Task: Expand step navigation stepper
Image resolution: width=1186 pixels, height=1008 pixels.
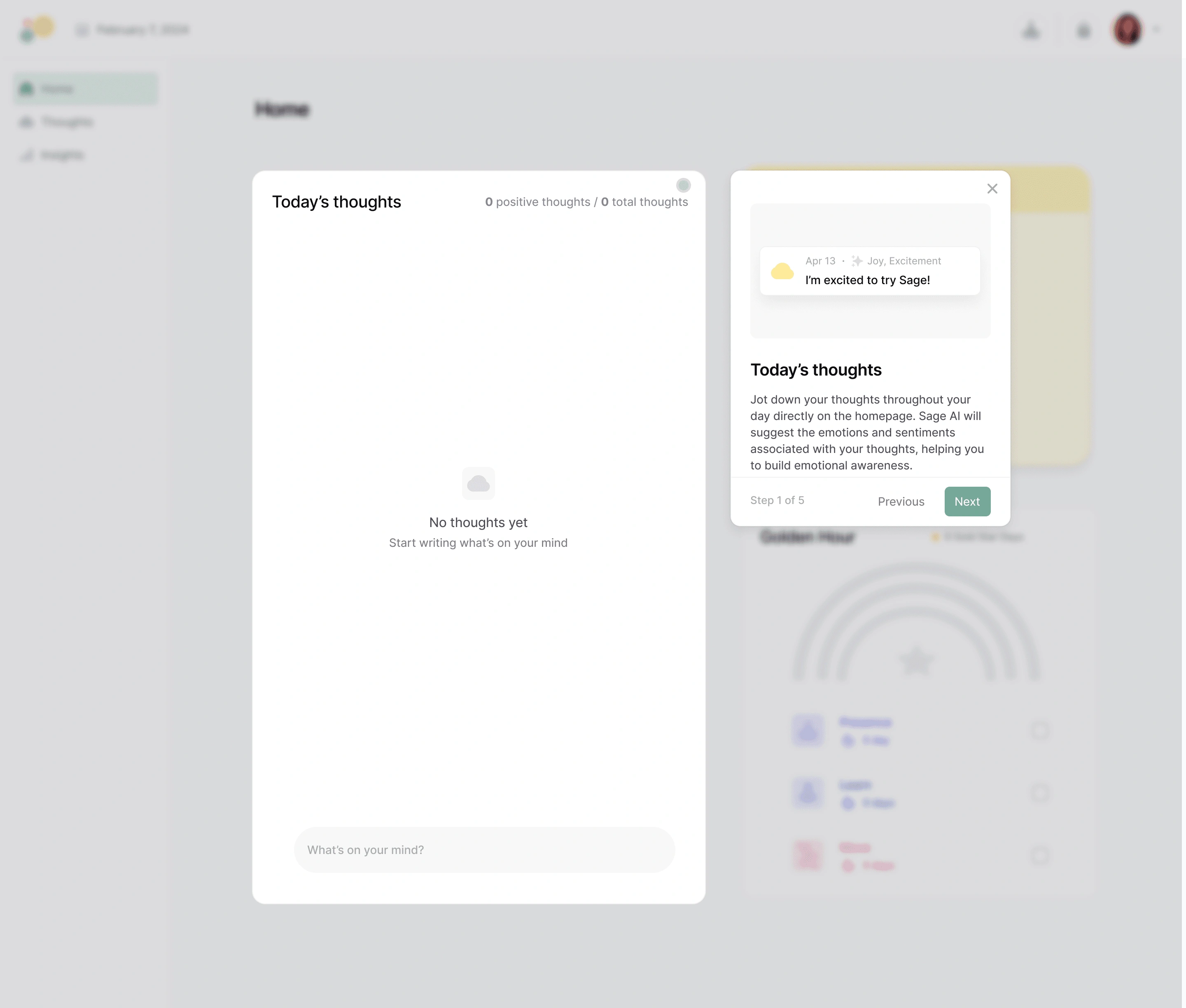Action: (x=777, y=500)
